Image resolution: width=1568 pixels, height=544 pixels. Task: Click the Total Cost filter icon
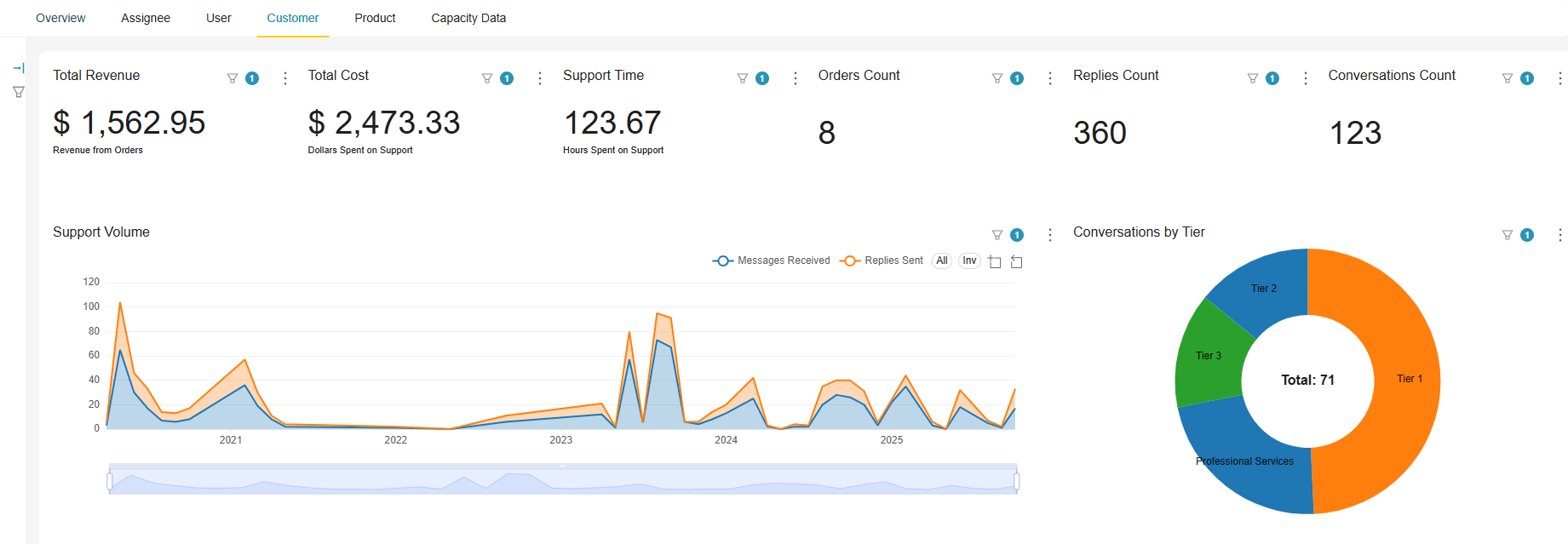tap(487, 78)
